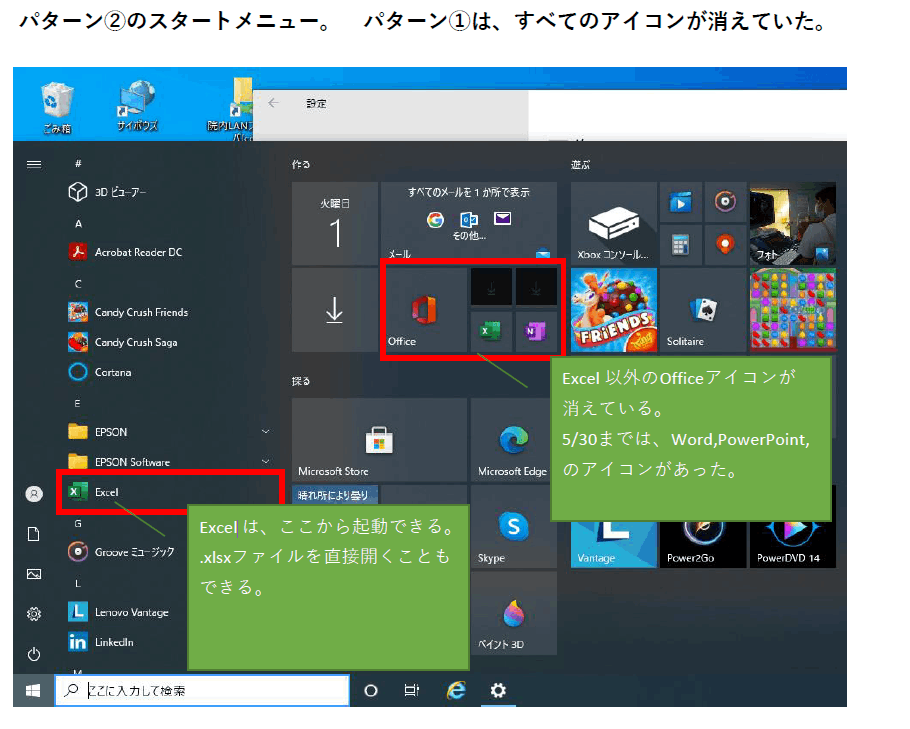Open the weather tile 晴れ所により曇り
The height and width of the screenshot is (729, 910).
(x=335, y=495)
